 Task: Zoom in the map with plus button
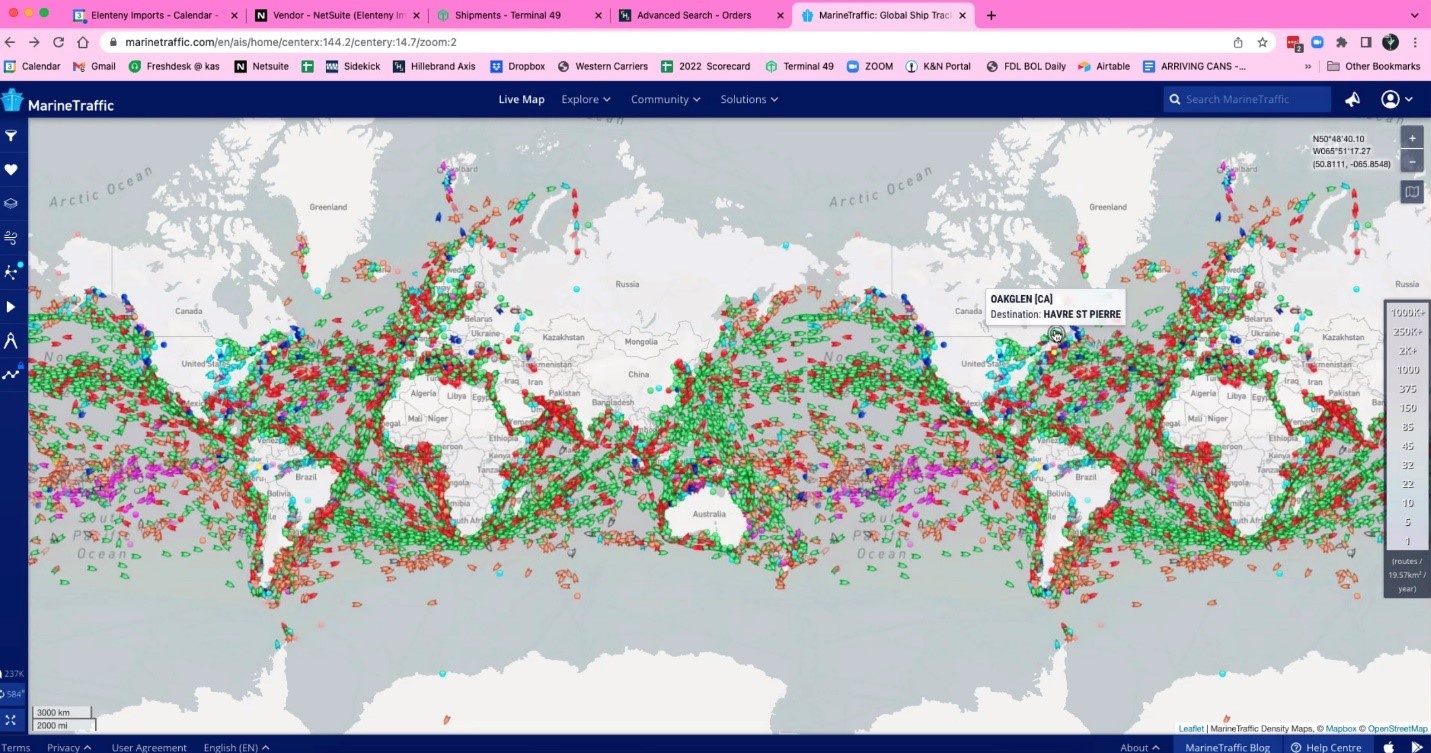click(1412, 139)
